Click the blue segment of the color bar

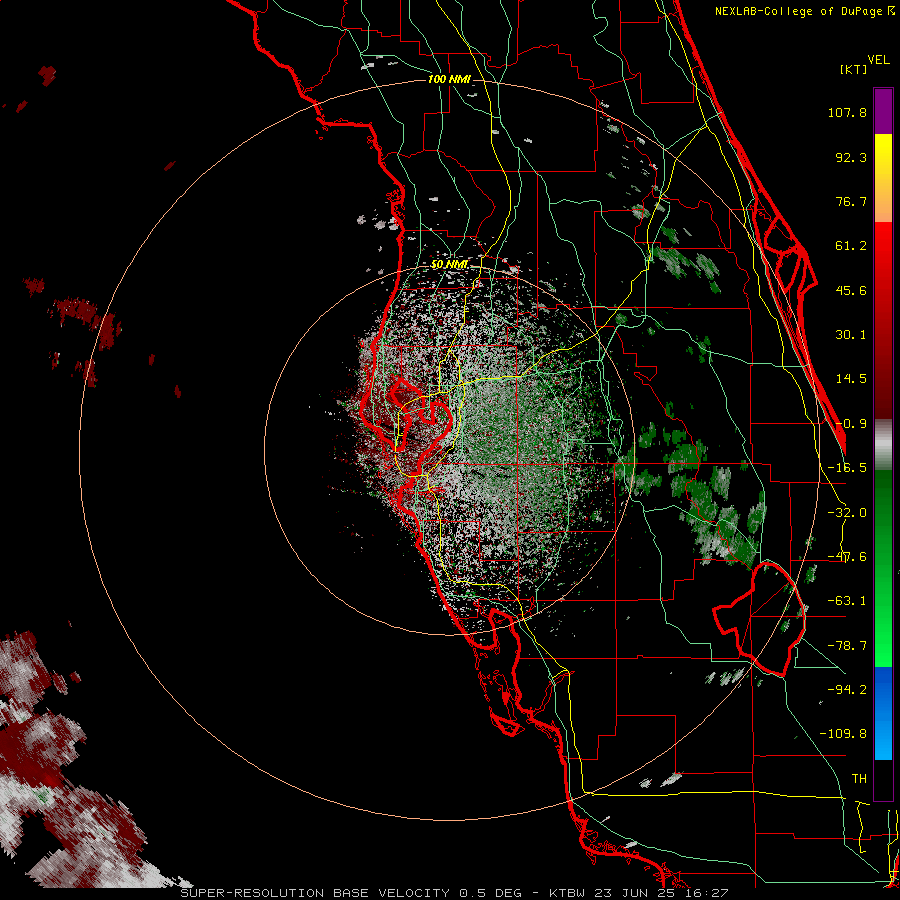tap(883, 713)
